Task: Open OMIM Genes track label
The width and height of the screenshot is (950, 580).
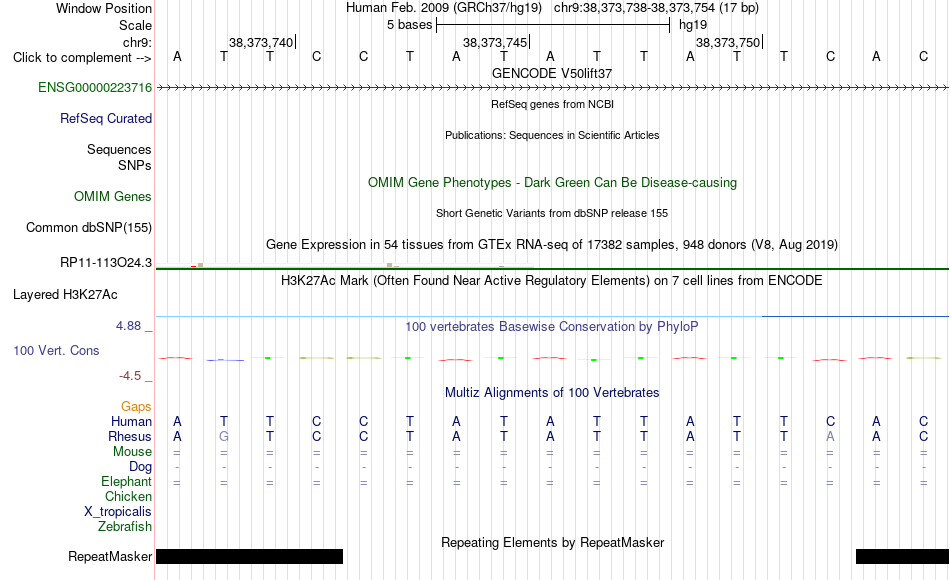Action: [113, 196]
